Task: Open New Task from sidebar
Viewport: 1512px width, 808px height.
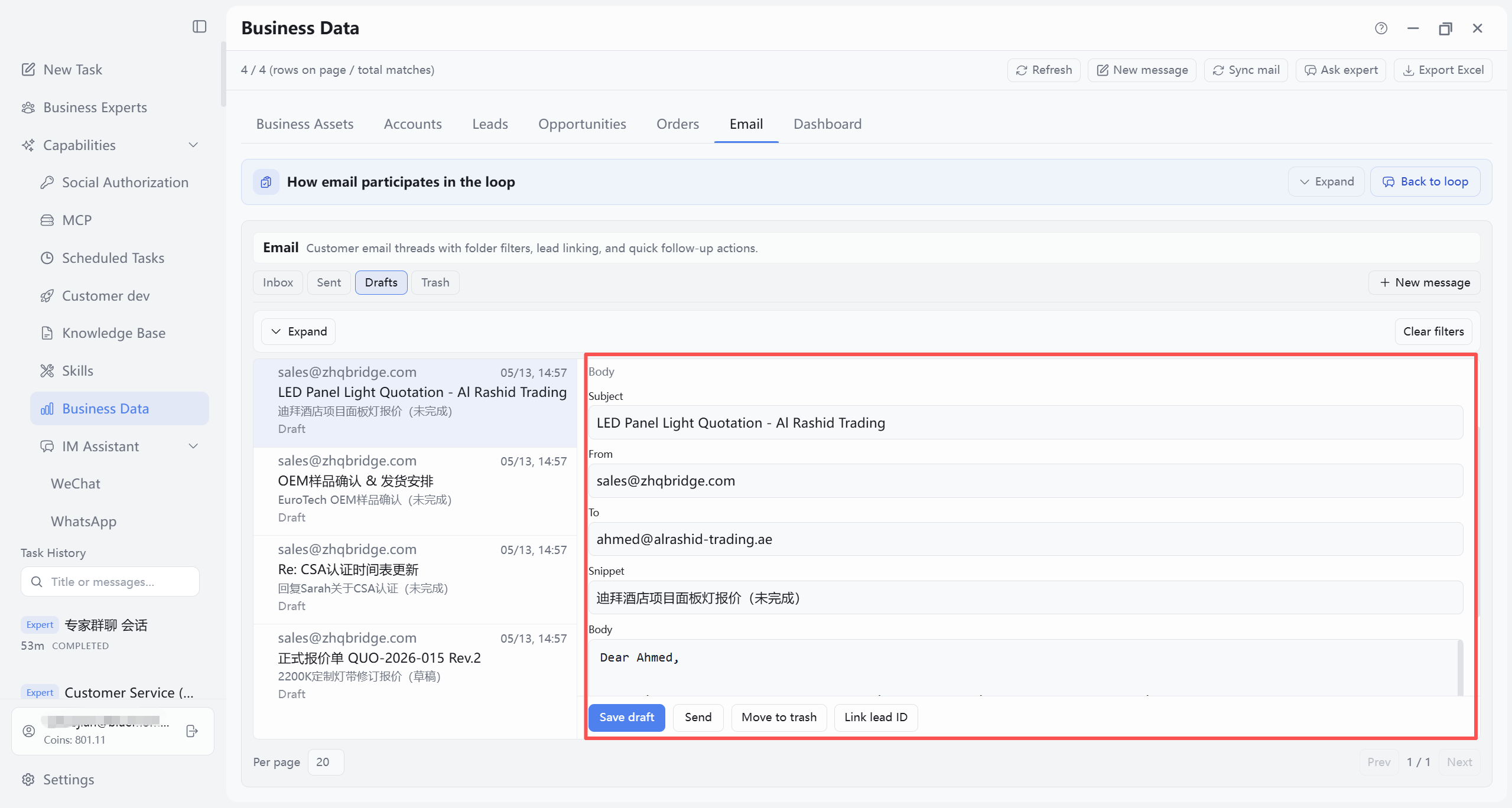Action: [x=61, y=70]
